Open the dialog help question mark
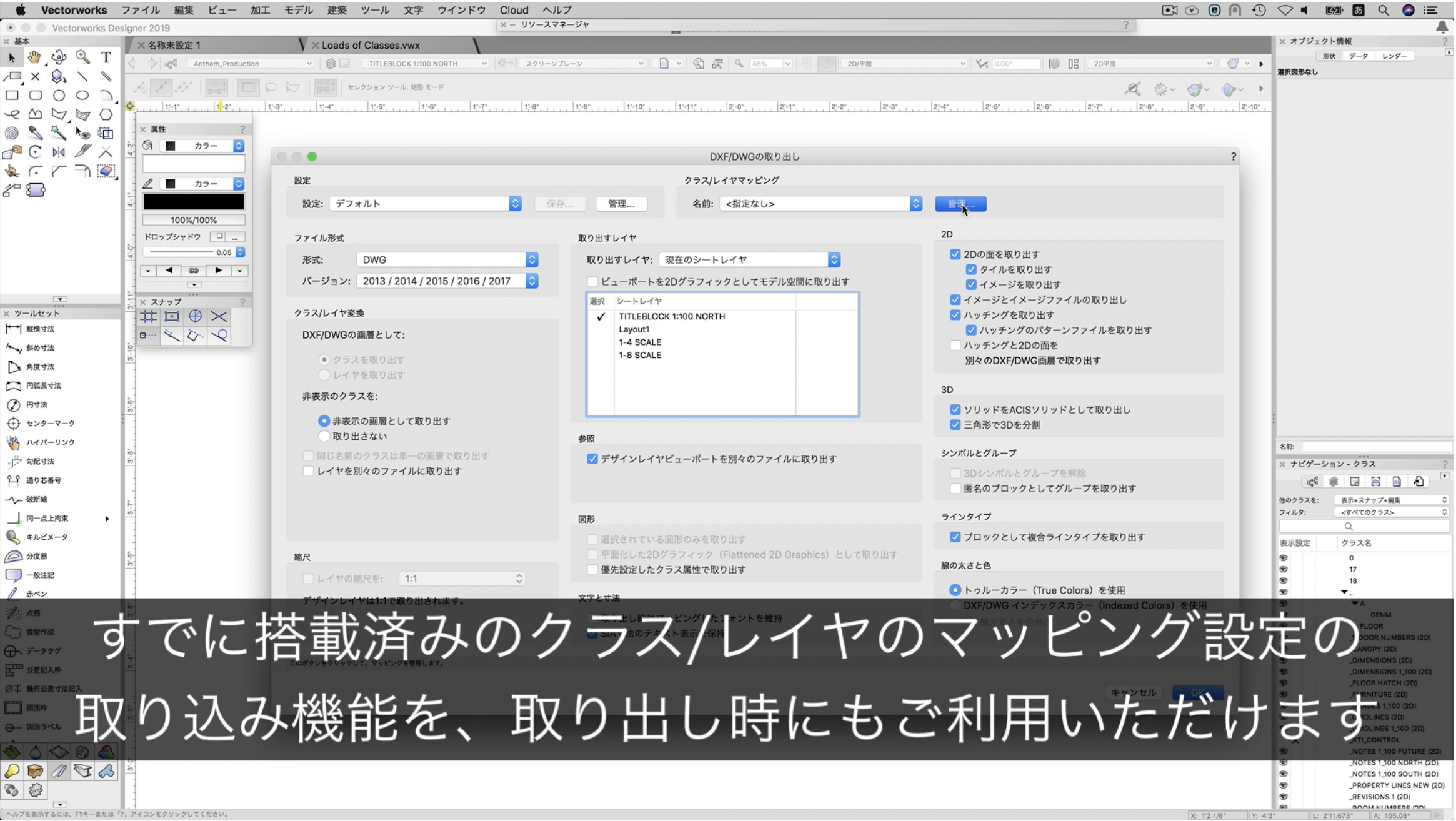The image size is (1456, 821). coord(1234,157)
